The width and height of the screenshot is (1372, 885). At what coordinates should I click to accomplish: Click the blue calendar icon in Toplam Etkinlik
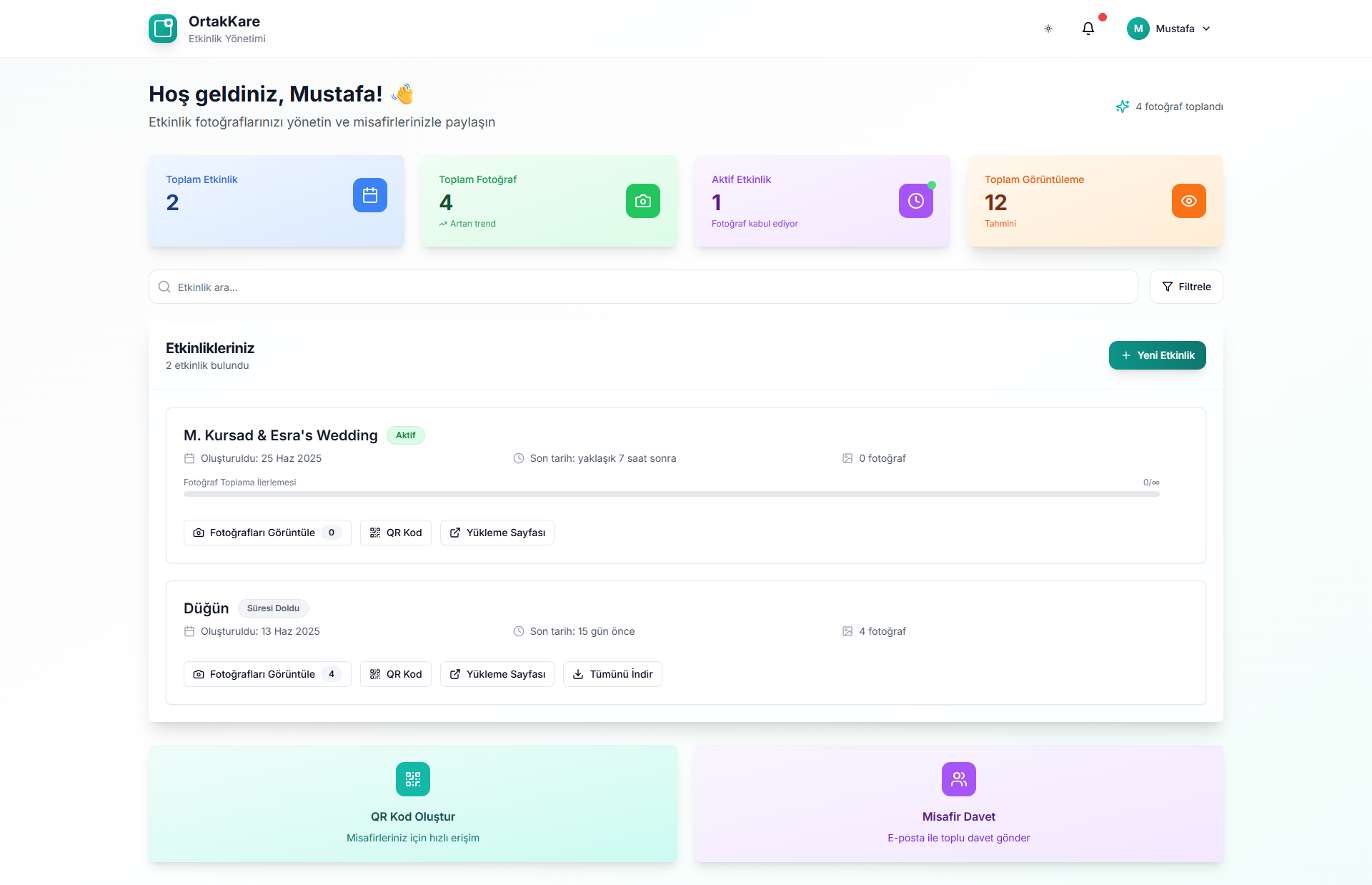point(369,195)
